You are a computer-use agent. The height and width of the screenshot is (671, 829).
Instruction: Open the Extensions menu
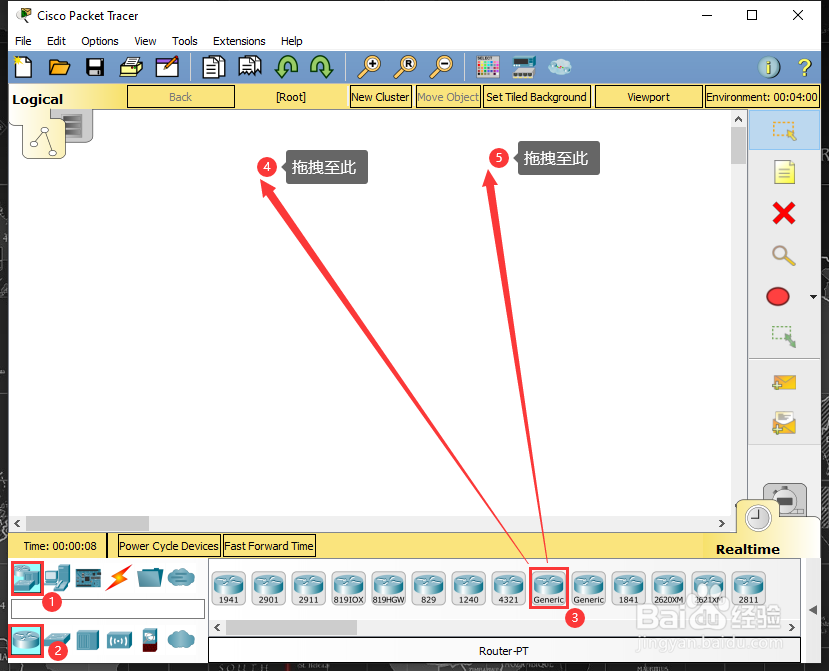click(239, 41)
